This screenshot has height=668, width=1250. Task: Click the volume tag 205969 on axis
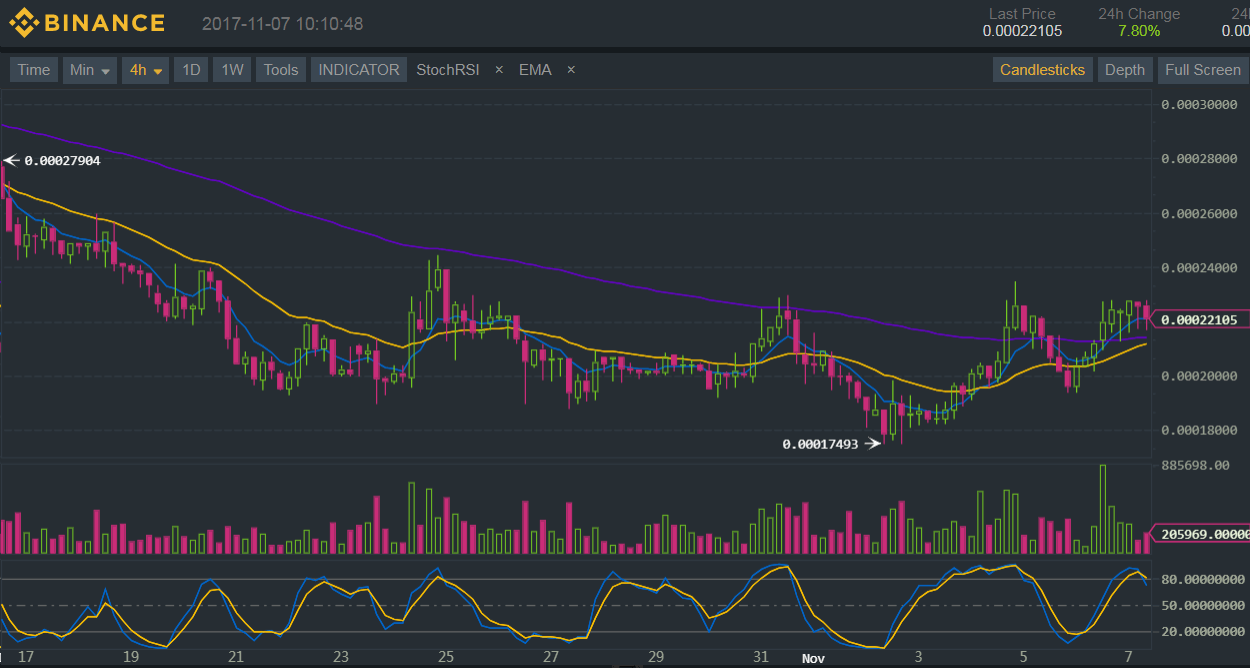1200,534
